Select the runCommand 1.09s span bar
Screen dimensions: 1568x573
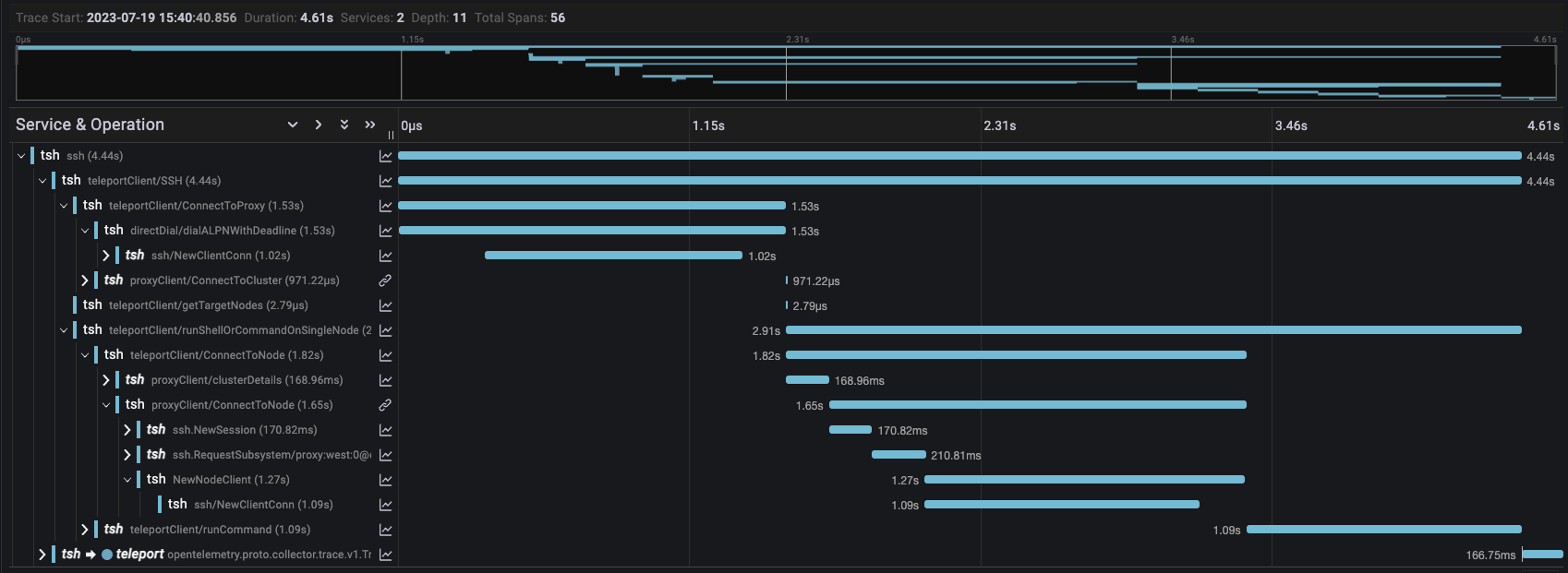tap(1384, 530)
